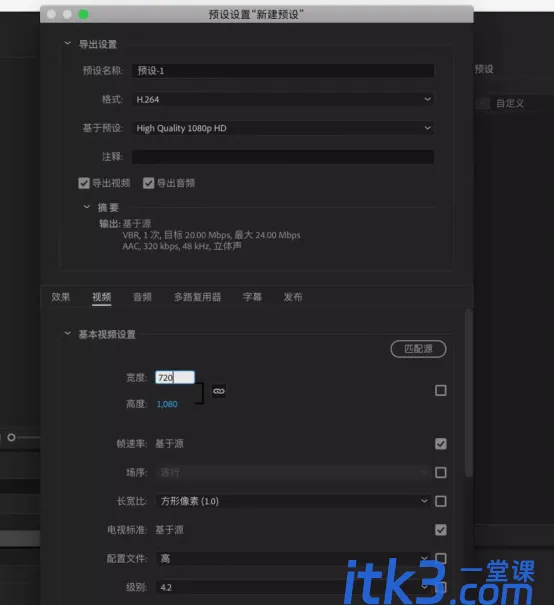Click 自定义 in the background panel
Screen dimensions: 555x606
[x=510, y=104]
